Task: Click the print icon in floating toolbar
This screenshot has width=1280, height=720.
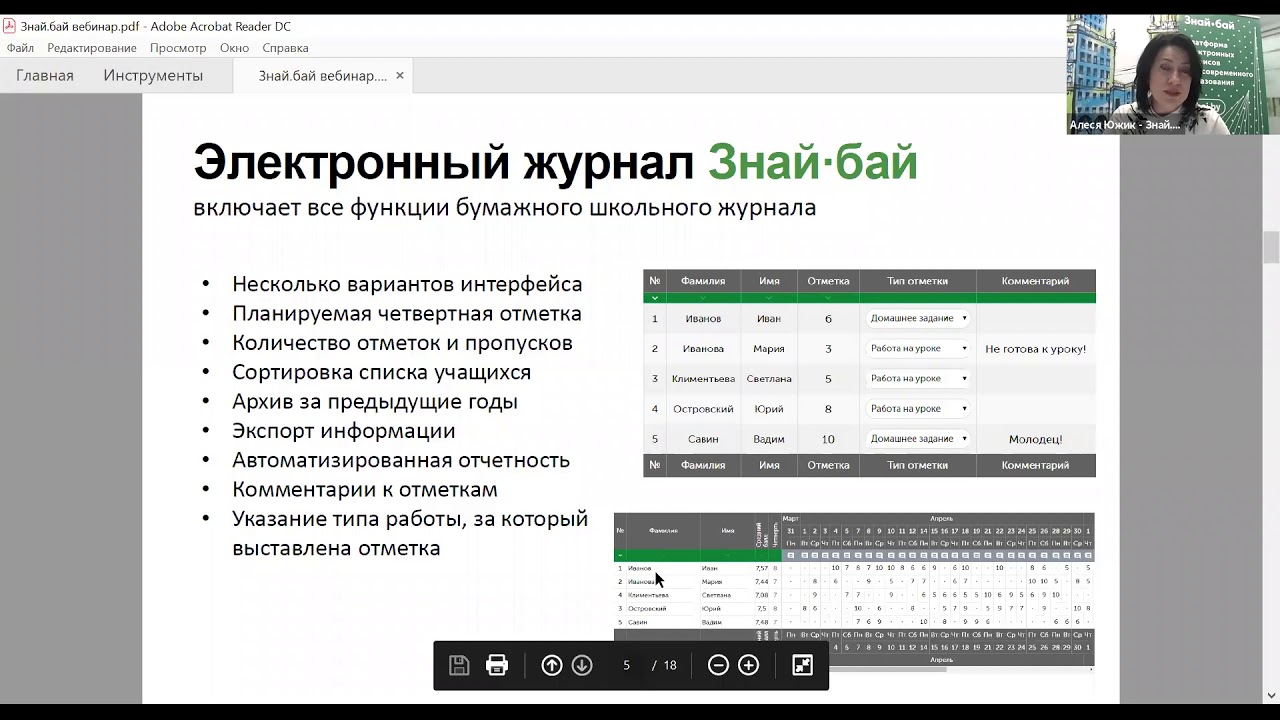Action: [497, 665]
